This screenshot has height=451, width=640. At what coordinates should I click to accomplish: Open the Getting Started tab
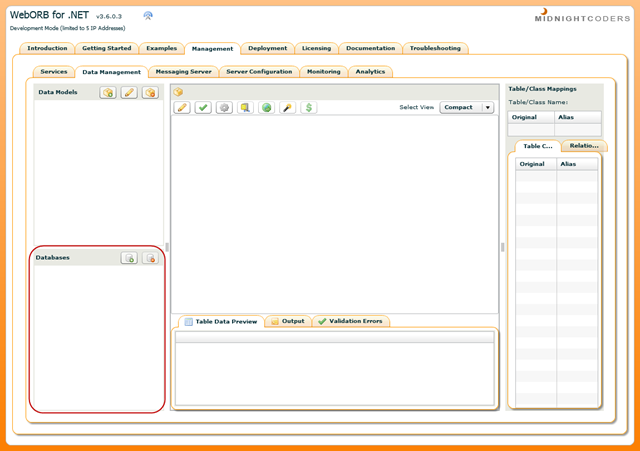pyautogui.click(x=107, y=48)
